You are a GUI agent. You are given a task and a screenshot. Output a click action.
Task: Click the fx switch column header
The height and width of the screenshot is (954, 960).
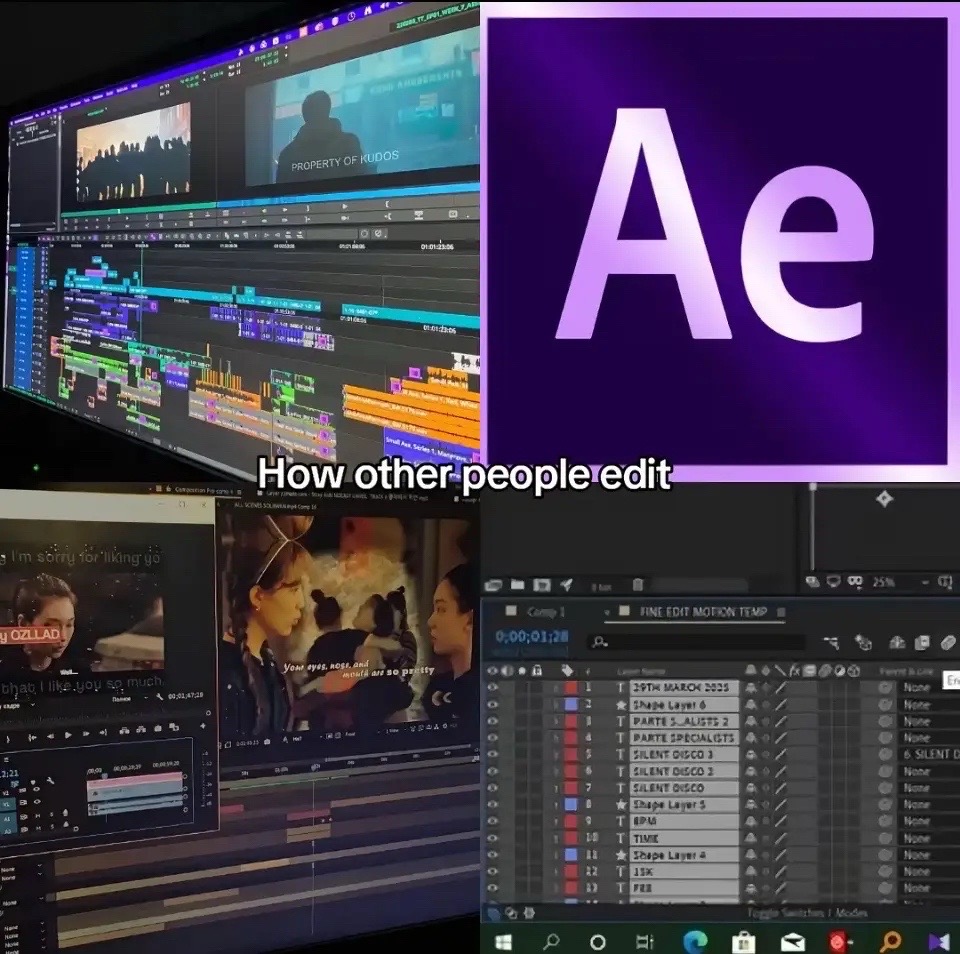(x=794, y=670)
